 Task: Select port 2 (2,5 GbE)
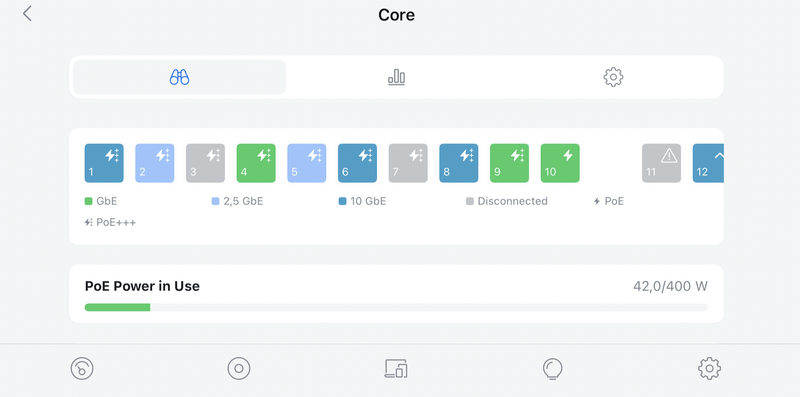[x=155, y=163]
